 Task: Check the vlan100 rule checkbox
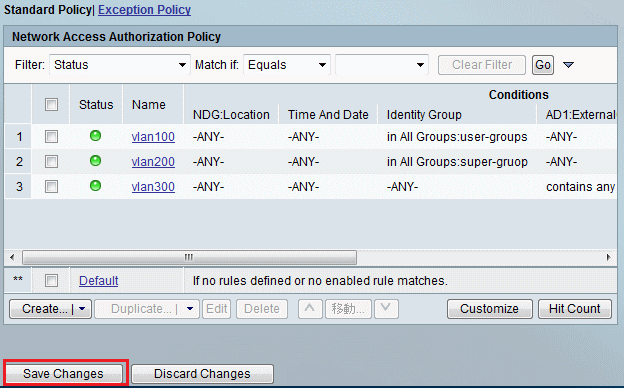click(x=51, y=137)
